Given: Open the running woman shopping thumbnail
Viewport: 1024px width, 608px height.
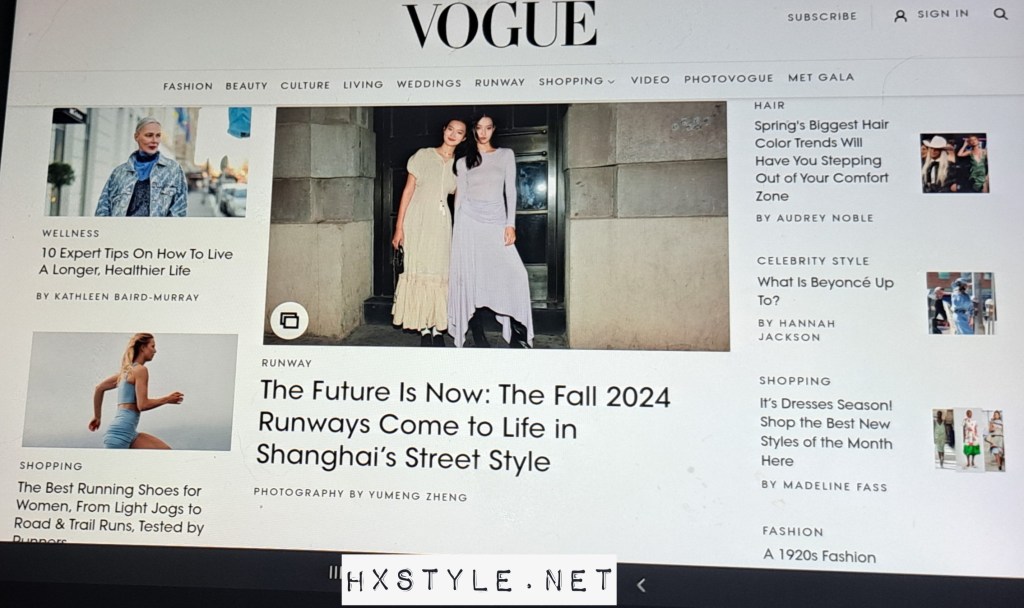Looking at the screenshot, I should point(130,391).
